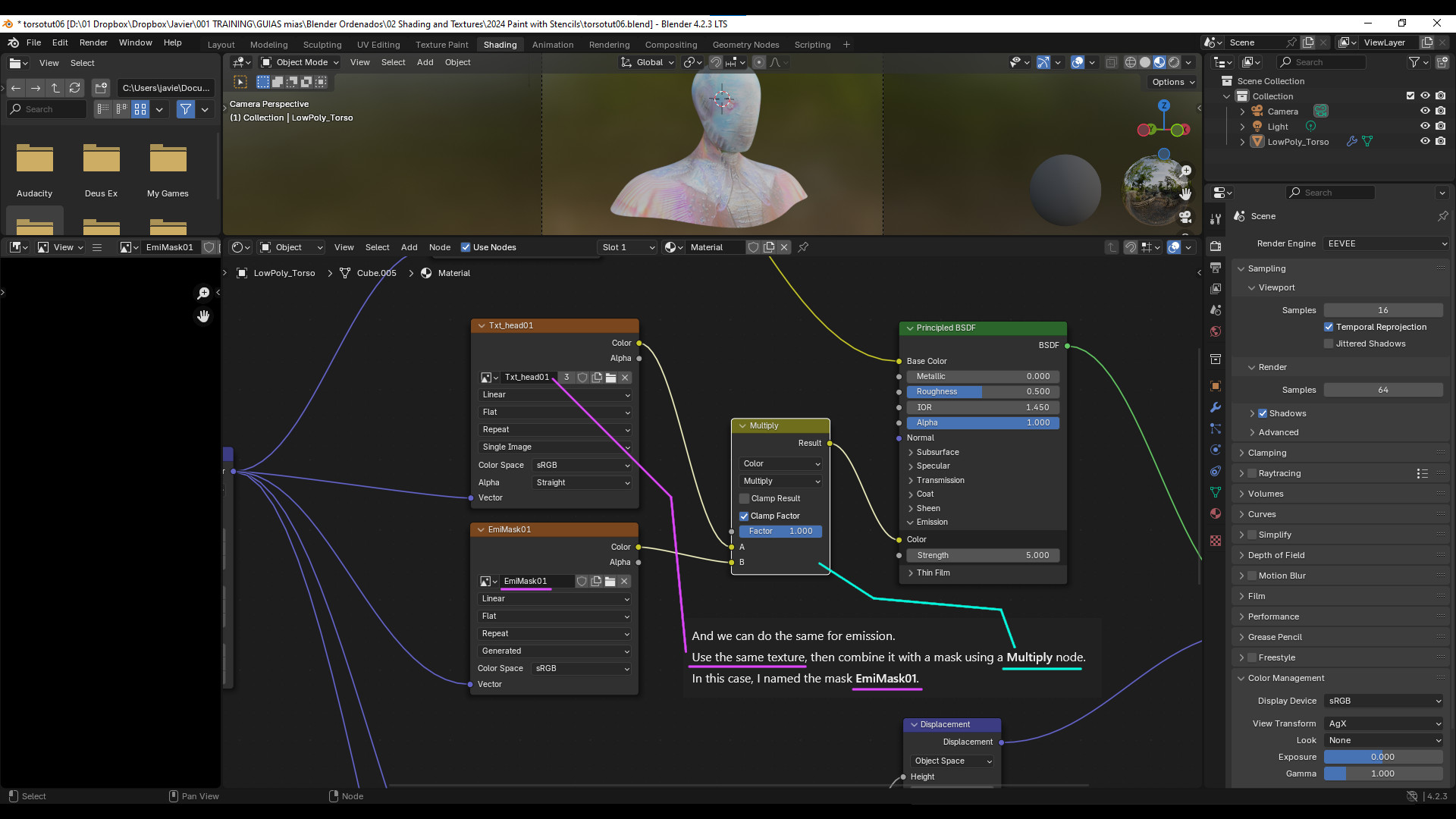Open the node editor Add menu

(409, 247)
